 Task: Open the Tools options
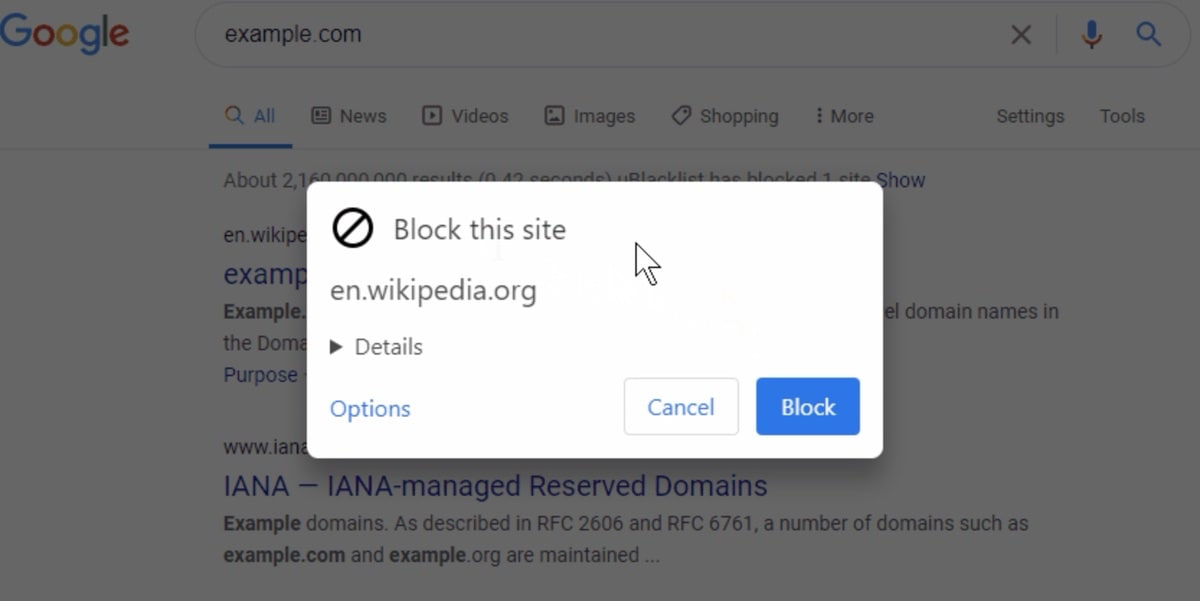click(1122, 116)
